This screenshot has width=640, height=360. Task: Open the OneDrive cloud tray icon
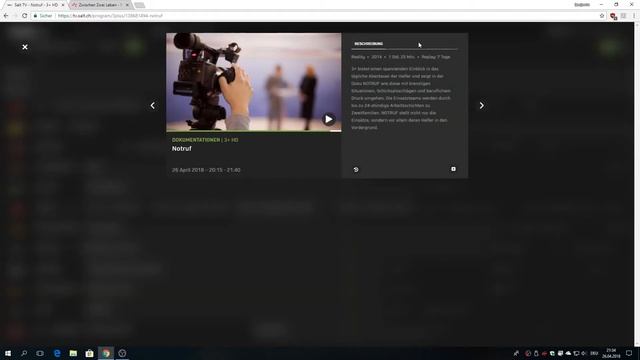pos(568,353)
